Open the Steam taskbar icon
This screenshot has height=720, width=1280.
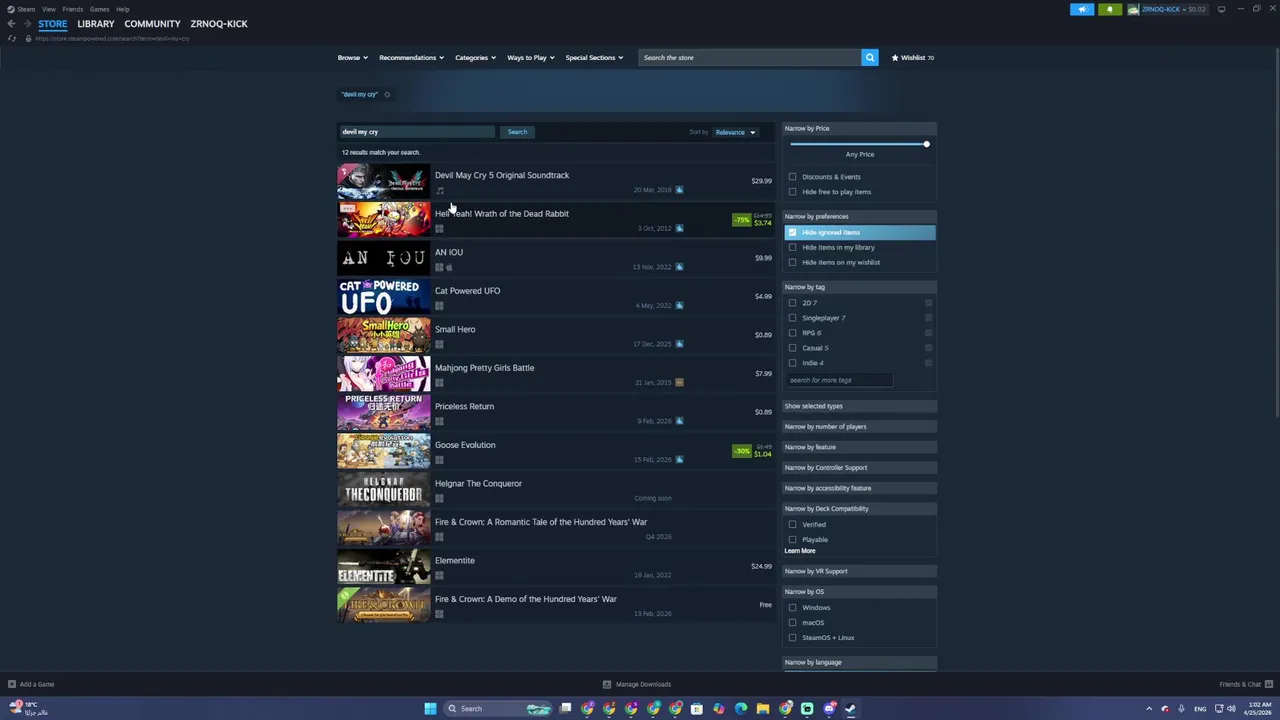850,708
